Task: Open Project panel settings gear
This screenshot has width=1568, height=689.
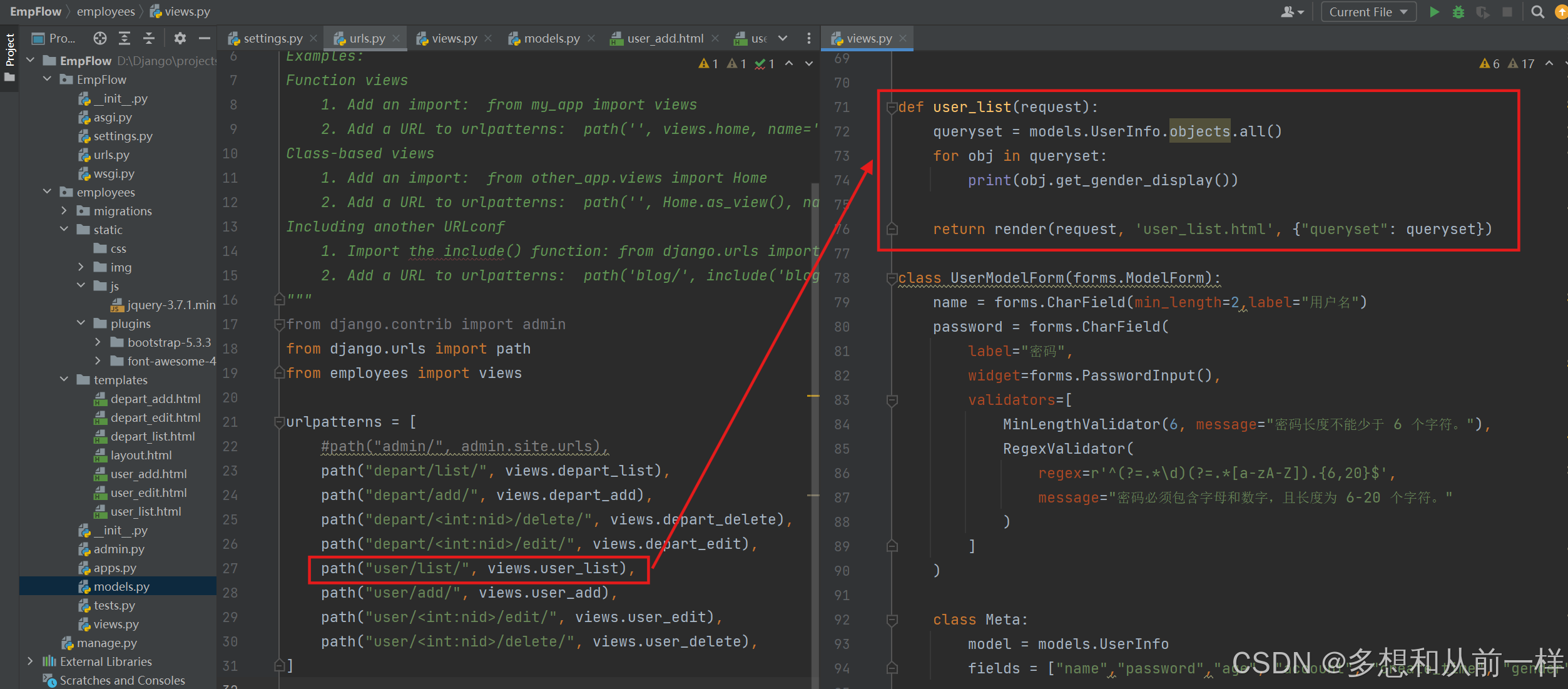Action: click(x=180, y=38)
